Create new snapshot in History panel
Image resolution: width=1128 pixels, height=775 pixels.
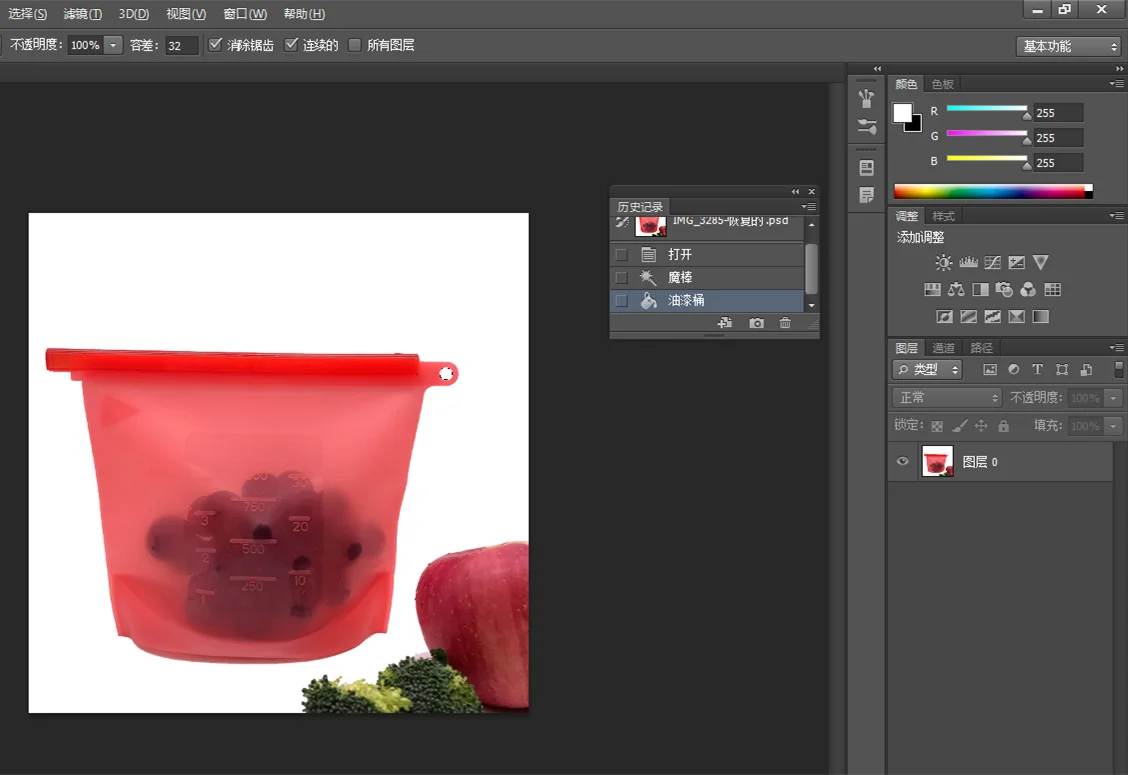click(x=757, y=323)
